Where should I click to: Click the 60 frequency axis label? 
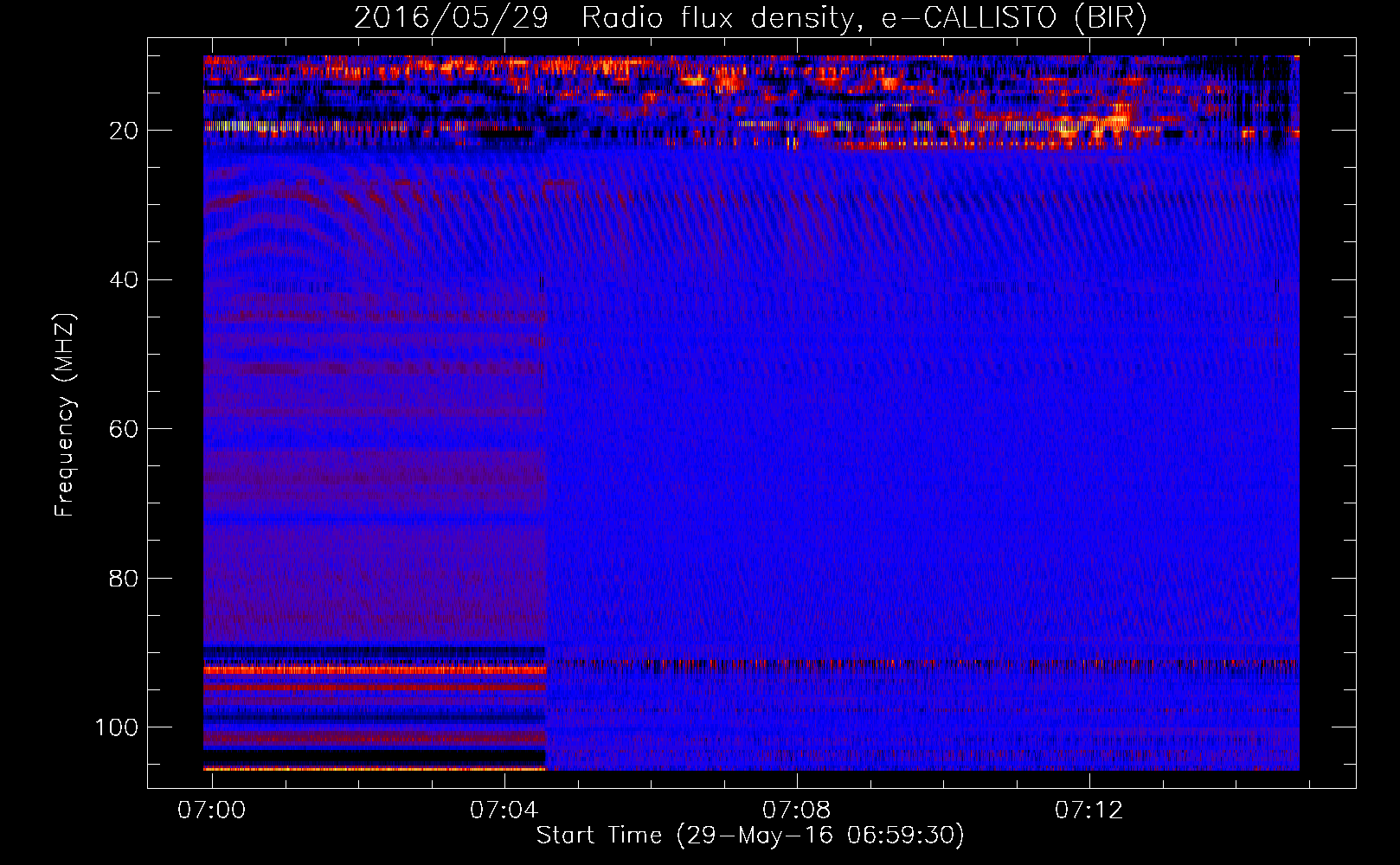[x=124, y=429]
